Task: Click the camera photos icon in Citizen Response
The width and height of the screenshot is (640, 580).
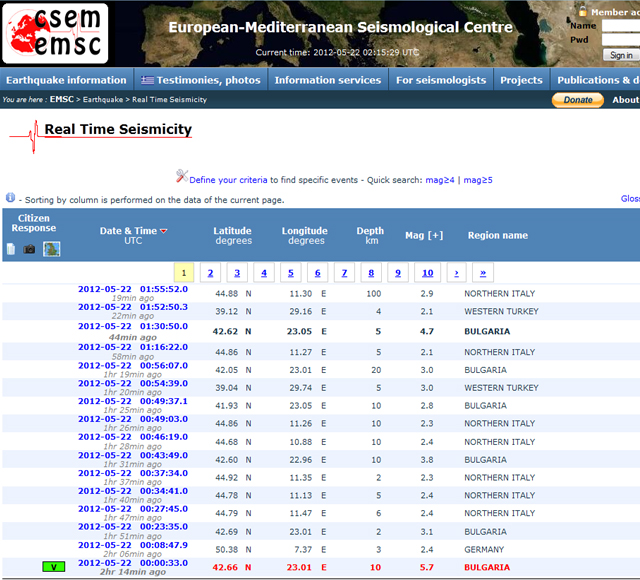Action: pos(30,249)
